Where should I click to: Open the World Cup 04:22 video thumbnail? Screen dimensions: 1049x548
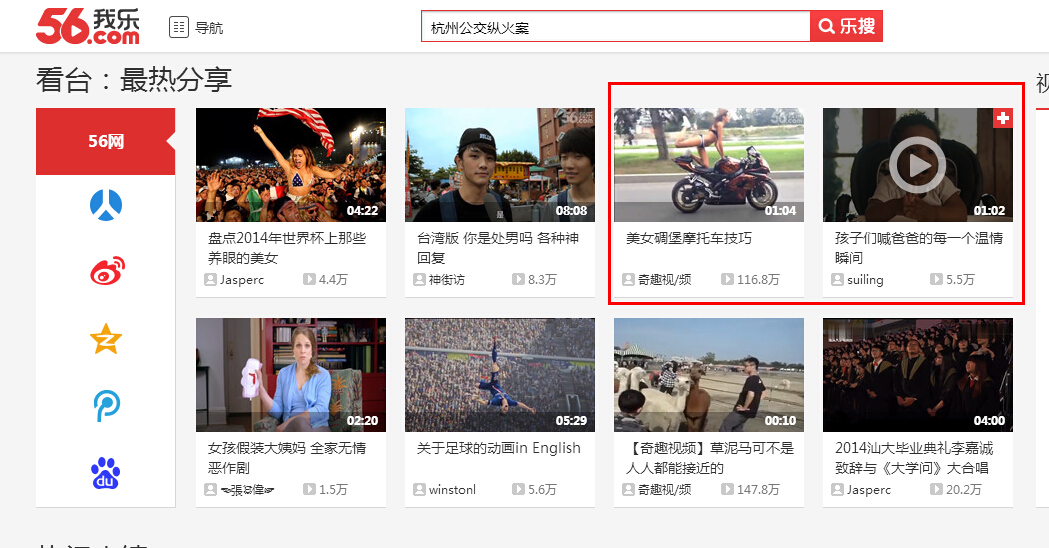(x=290, y=164)
